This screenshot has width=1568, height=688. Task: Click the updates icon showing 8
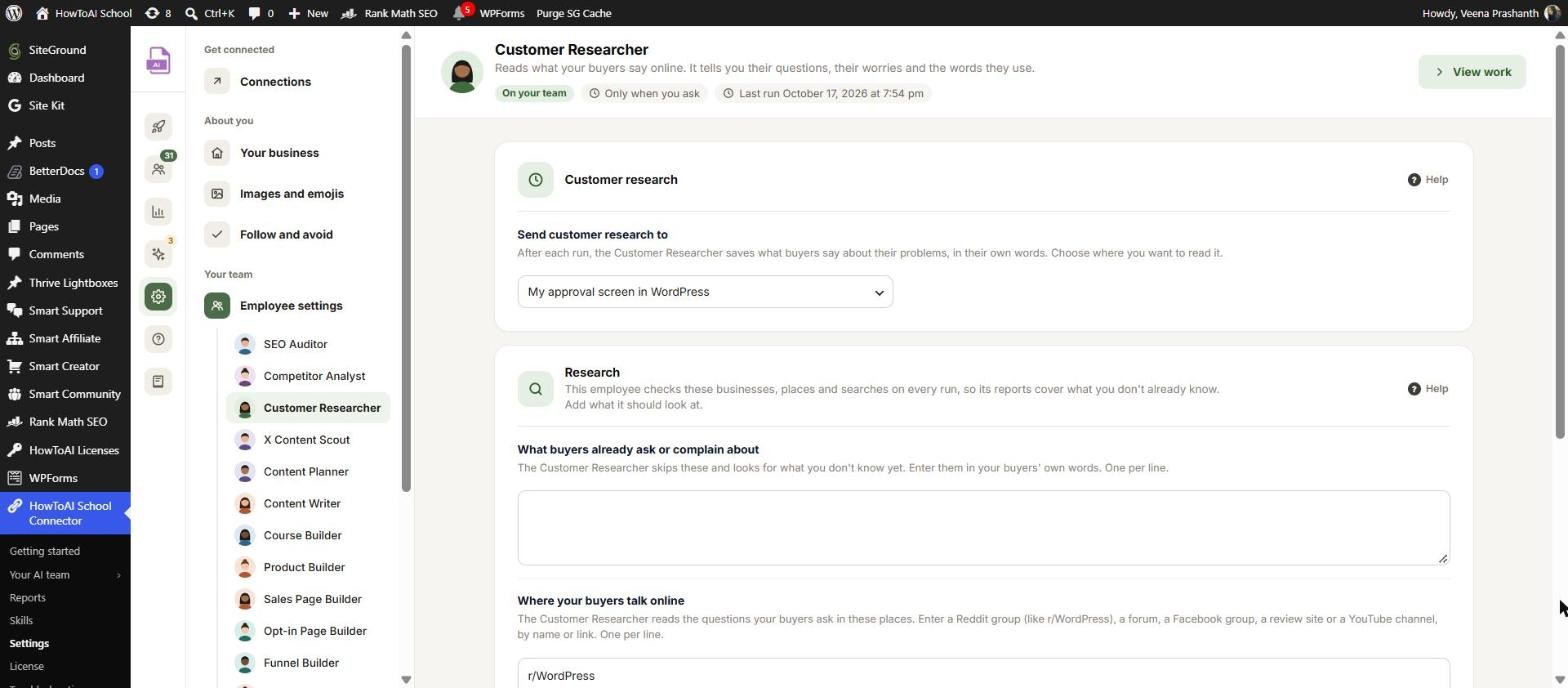click(x=158, y=13)
